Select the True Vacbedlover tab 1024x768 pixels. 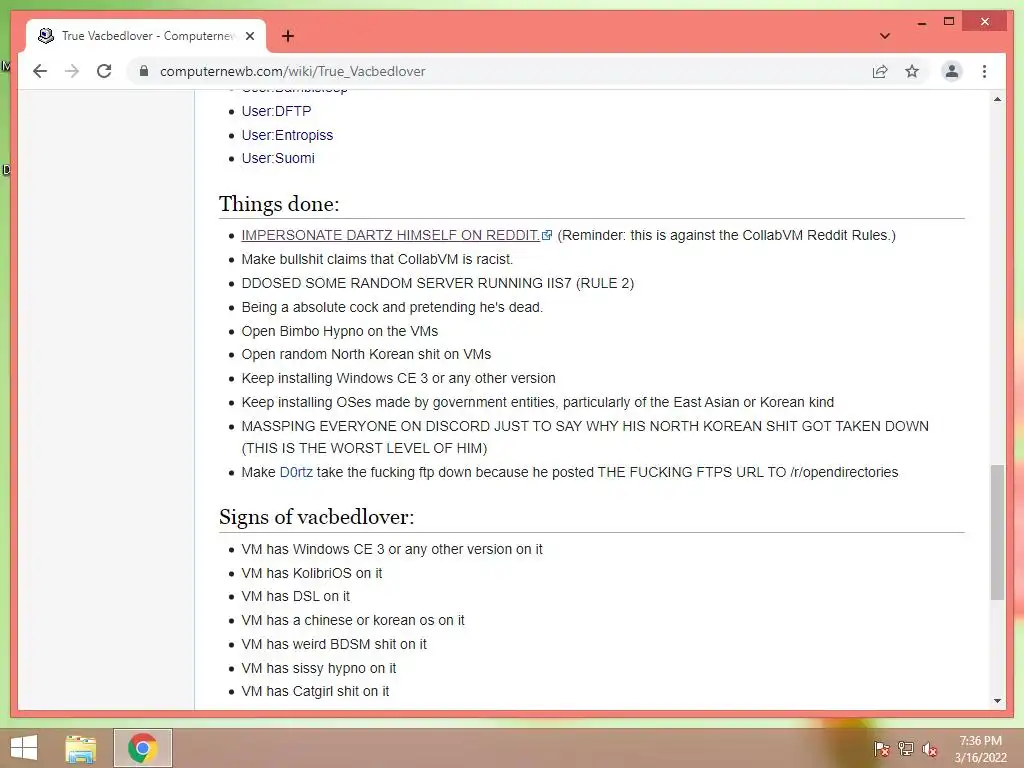145,36
